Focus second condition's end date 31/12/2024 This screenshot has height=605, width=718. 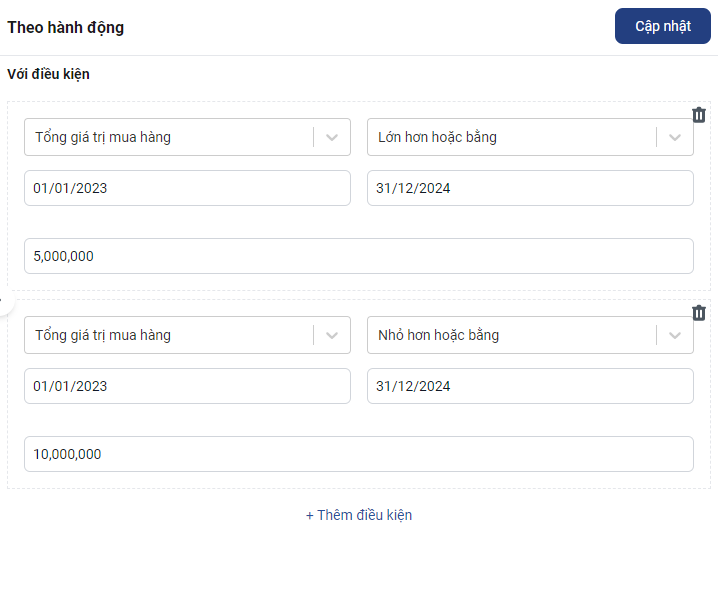[x=530, y=386]
